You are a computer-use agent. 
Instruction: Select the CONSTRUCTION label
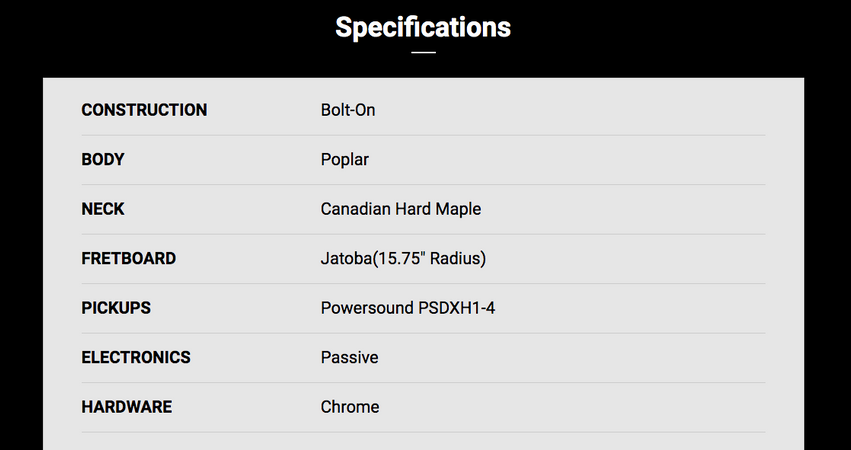point(144,110)
